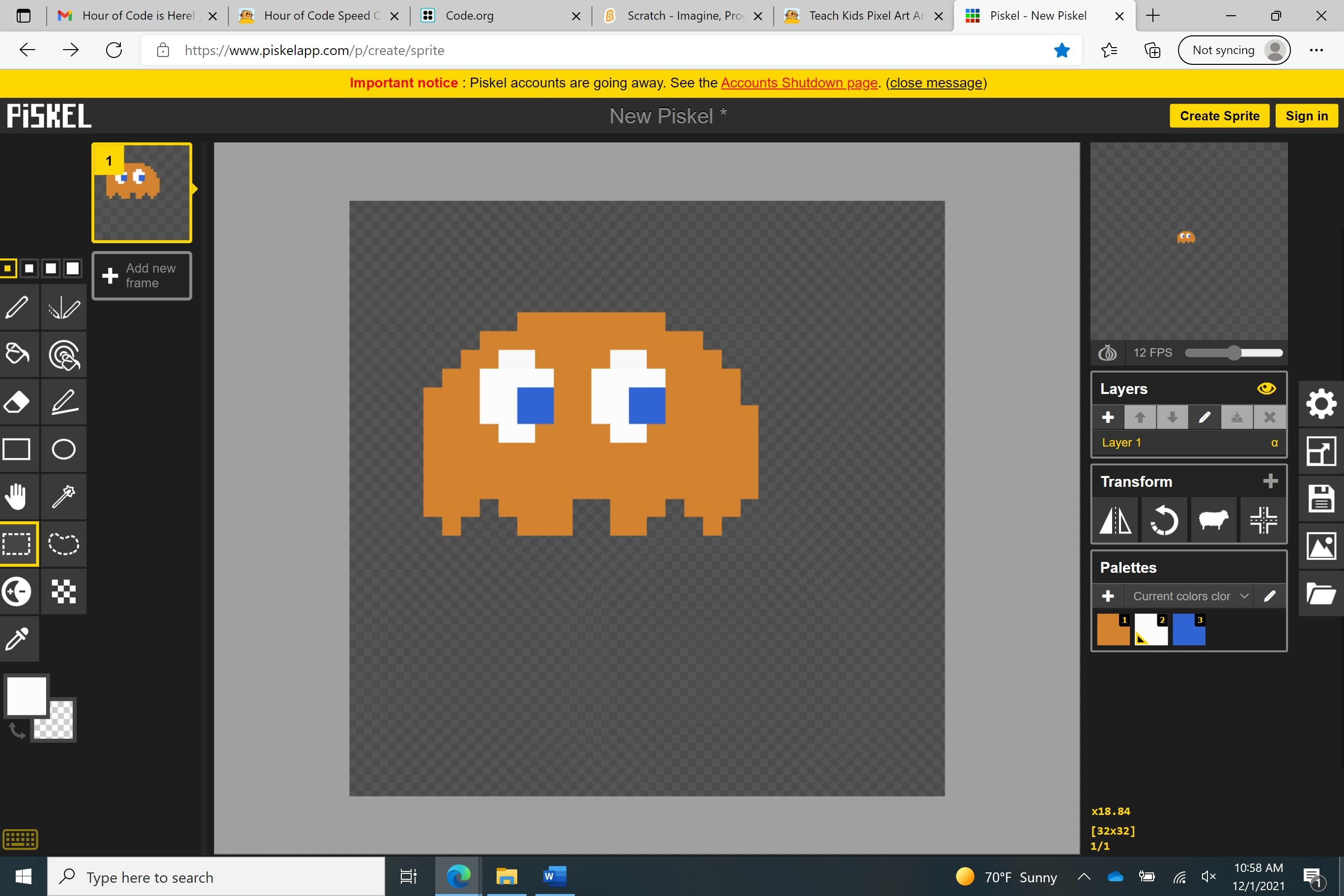Edit current palette pencil button
The height and width of the screenshot is (896, 1344).
click(1270, 596)
